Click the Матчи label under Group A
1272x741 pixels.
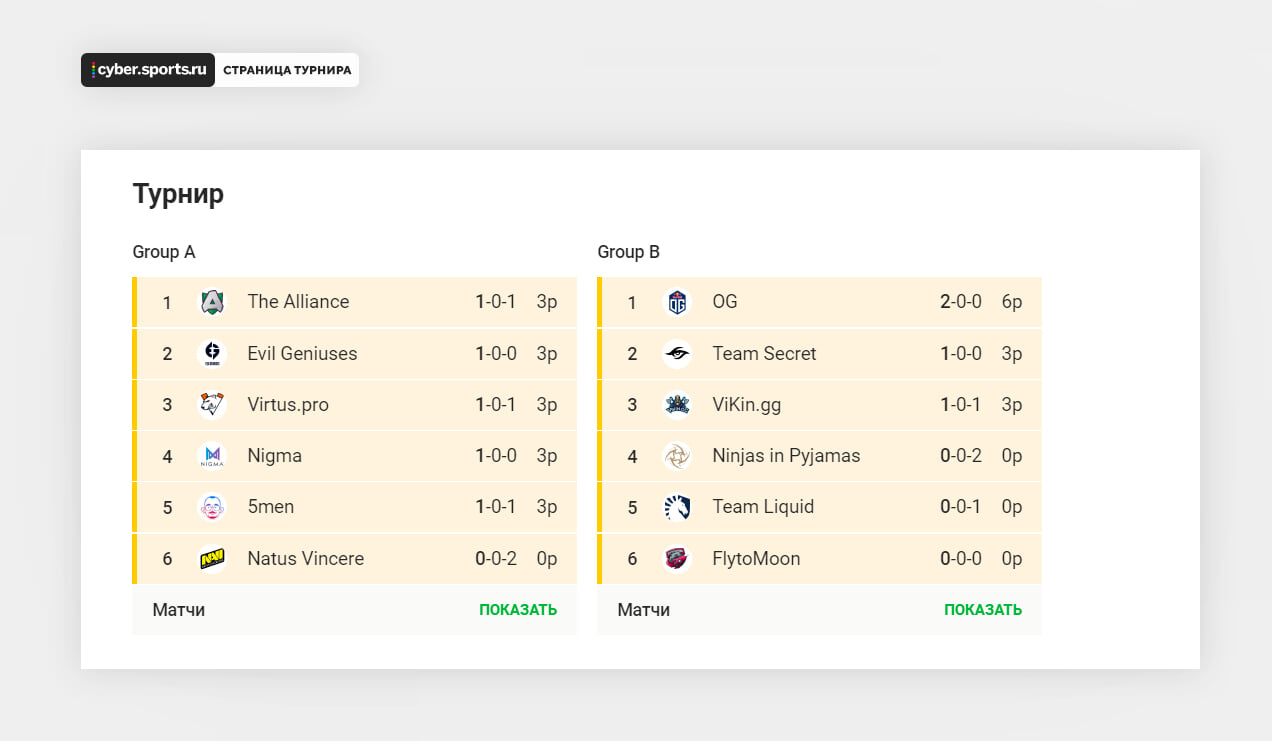click(179, 610)
